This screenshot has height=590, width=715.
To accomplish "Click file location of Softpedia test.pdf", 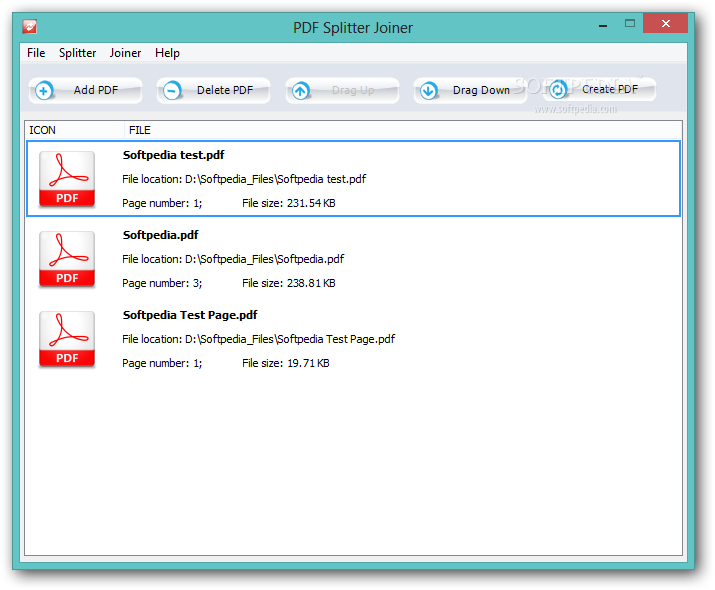I will point(244,179).
